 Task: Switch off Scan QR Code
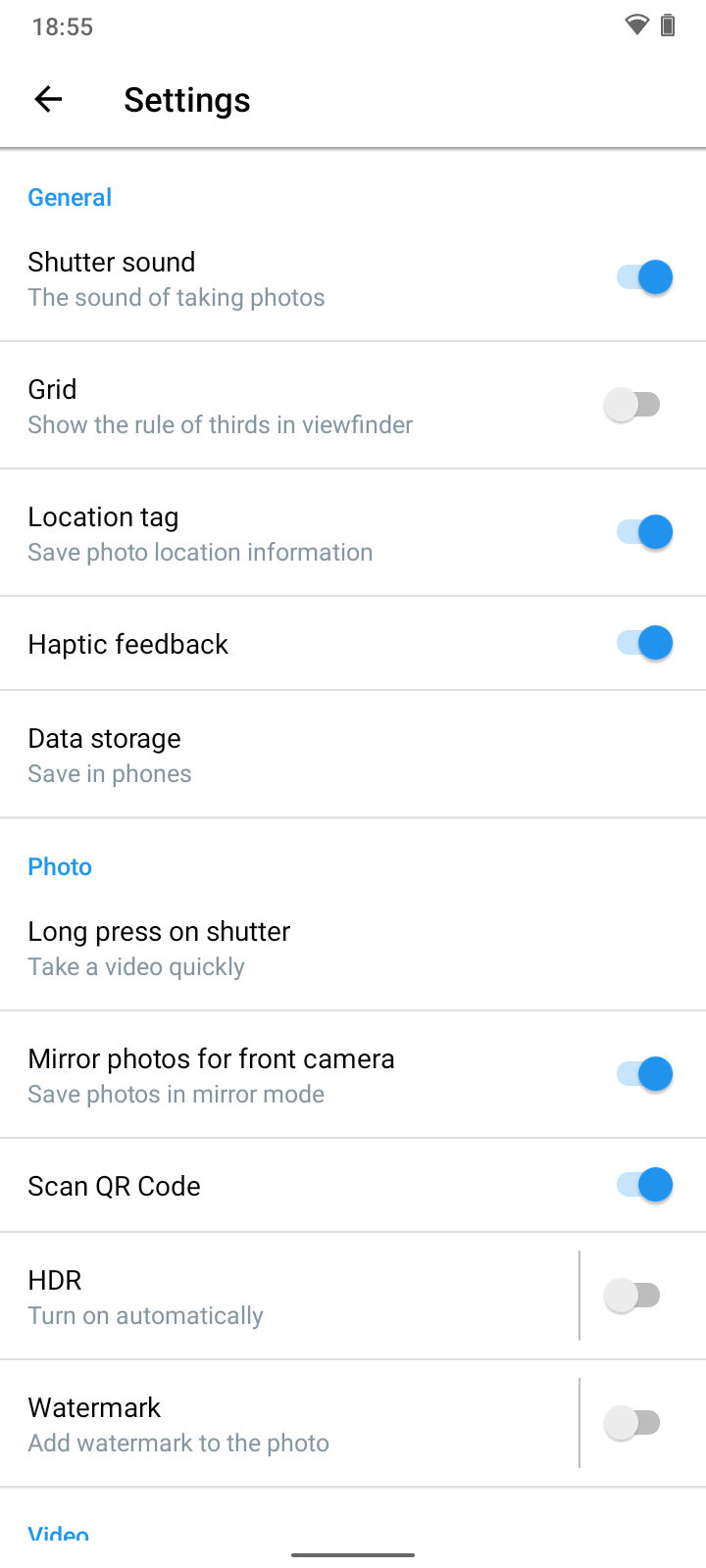tap(644, 1185)
